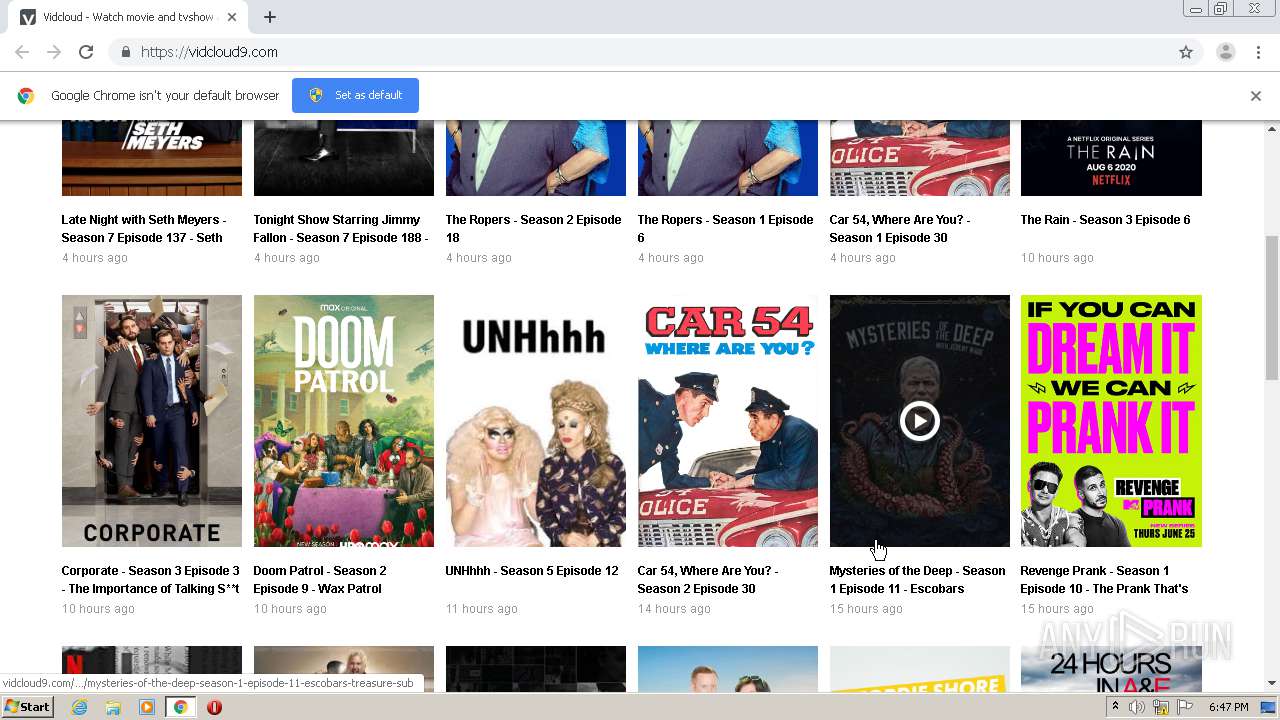
Task: Open Doom Patrol Season 2 Episode 9 title
Action: tap(320, 580)
